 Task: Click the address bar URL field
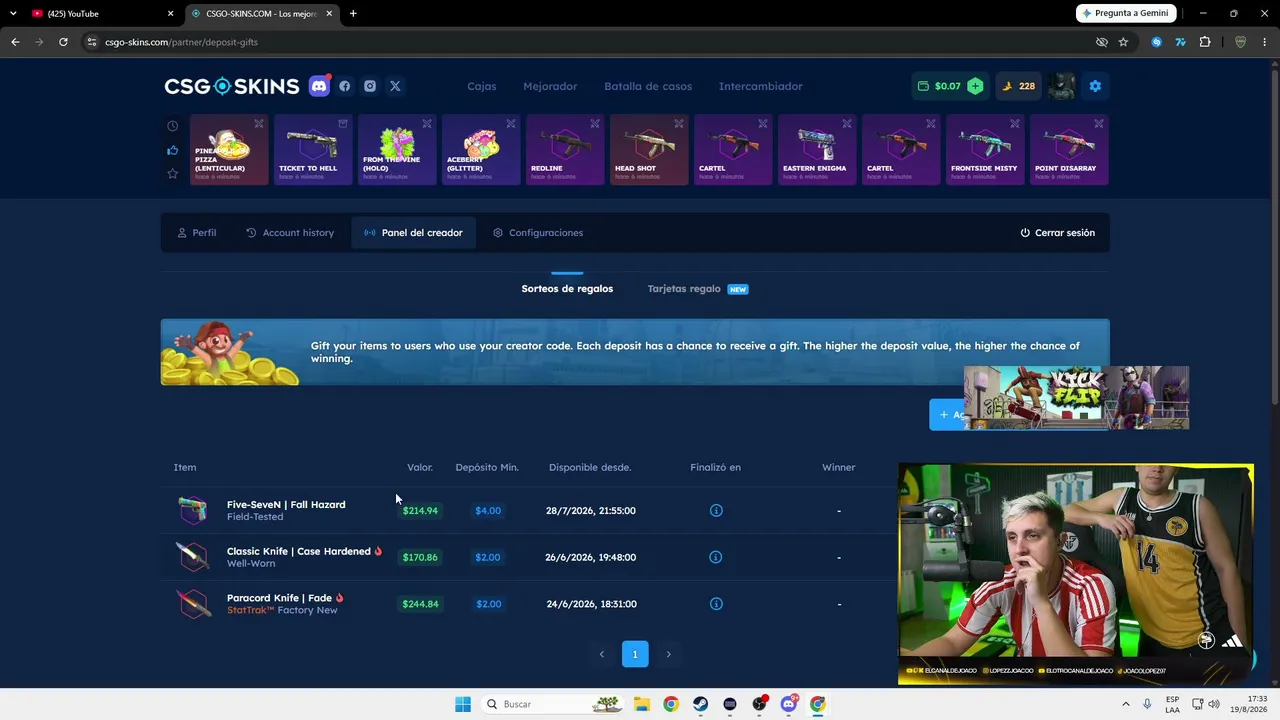[590, 42]
